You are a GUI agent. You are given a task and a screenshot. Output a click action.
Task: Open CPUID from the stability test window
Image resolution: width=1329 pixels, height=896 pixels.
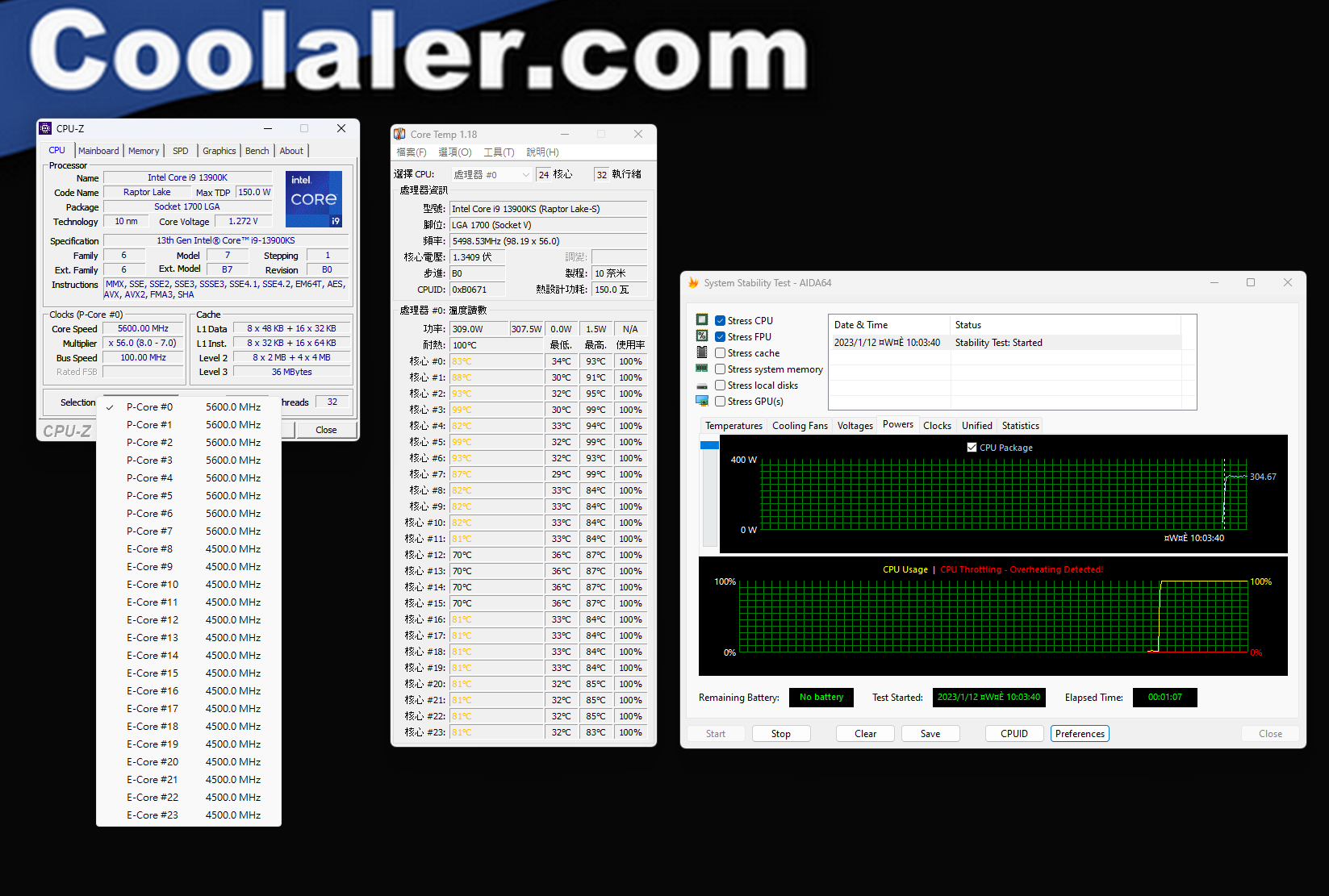[1014, 734]
